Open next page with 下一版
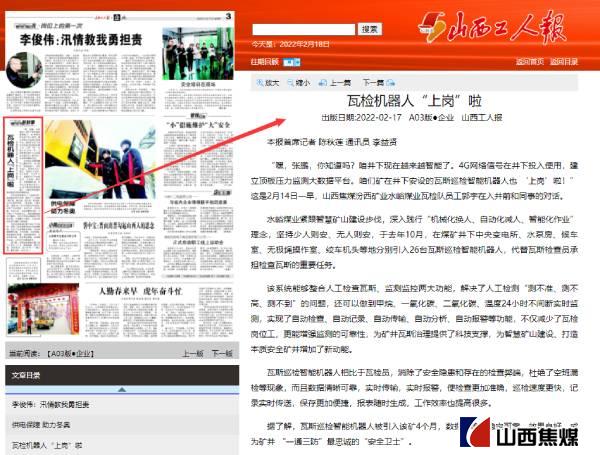Screen dimensions: 600x455 coord(222,354)
